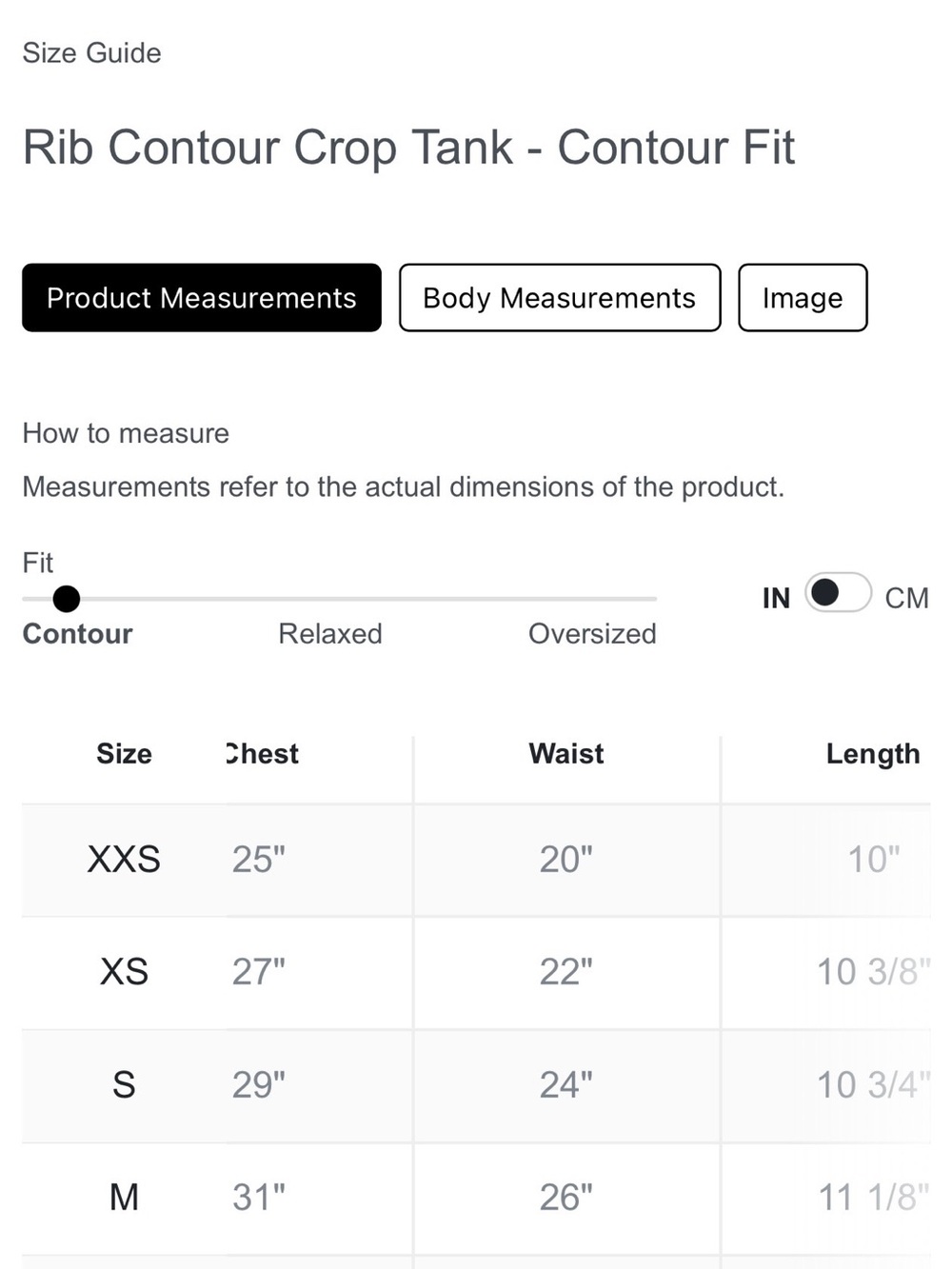Click the Size column header
Viewport: 952px width, 1269px height.
(124, 754)
